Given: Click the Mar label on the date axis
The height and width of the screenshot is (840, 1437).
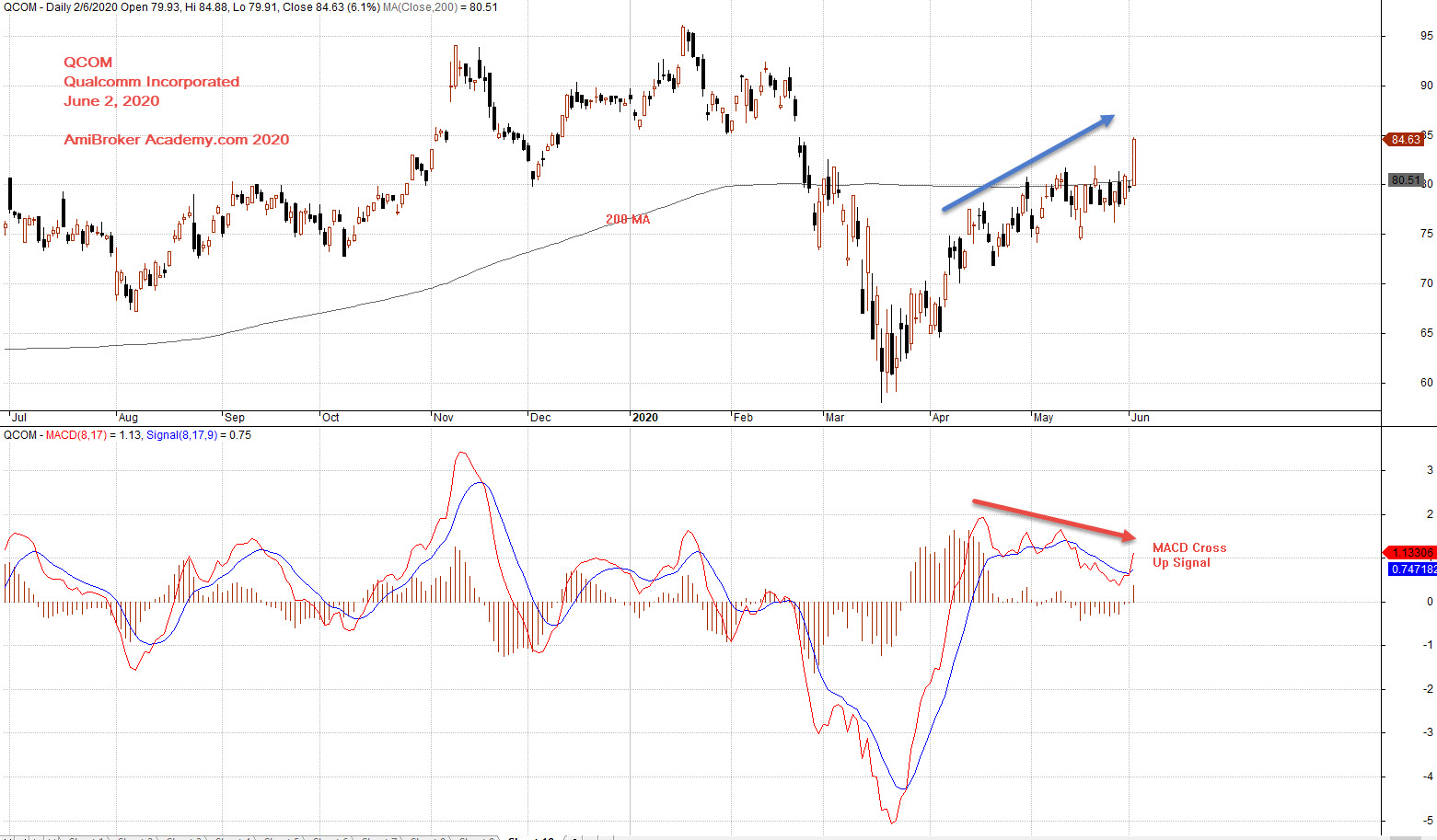Looking at the screenshot, I should pyautogui.click(x=835, y=418).
